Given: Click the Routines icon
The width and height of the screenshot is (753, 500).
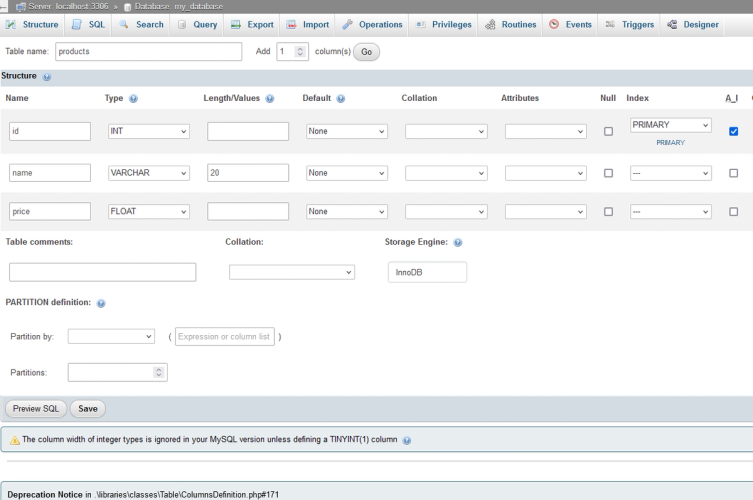Looking at the screenshot, I should point(490,24).
